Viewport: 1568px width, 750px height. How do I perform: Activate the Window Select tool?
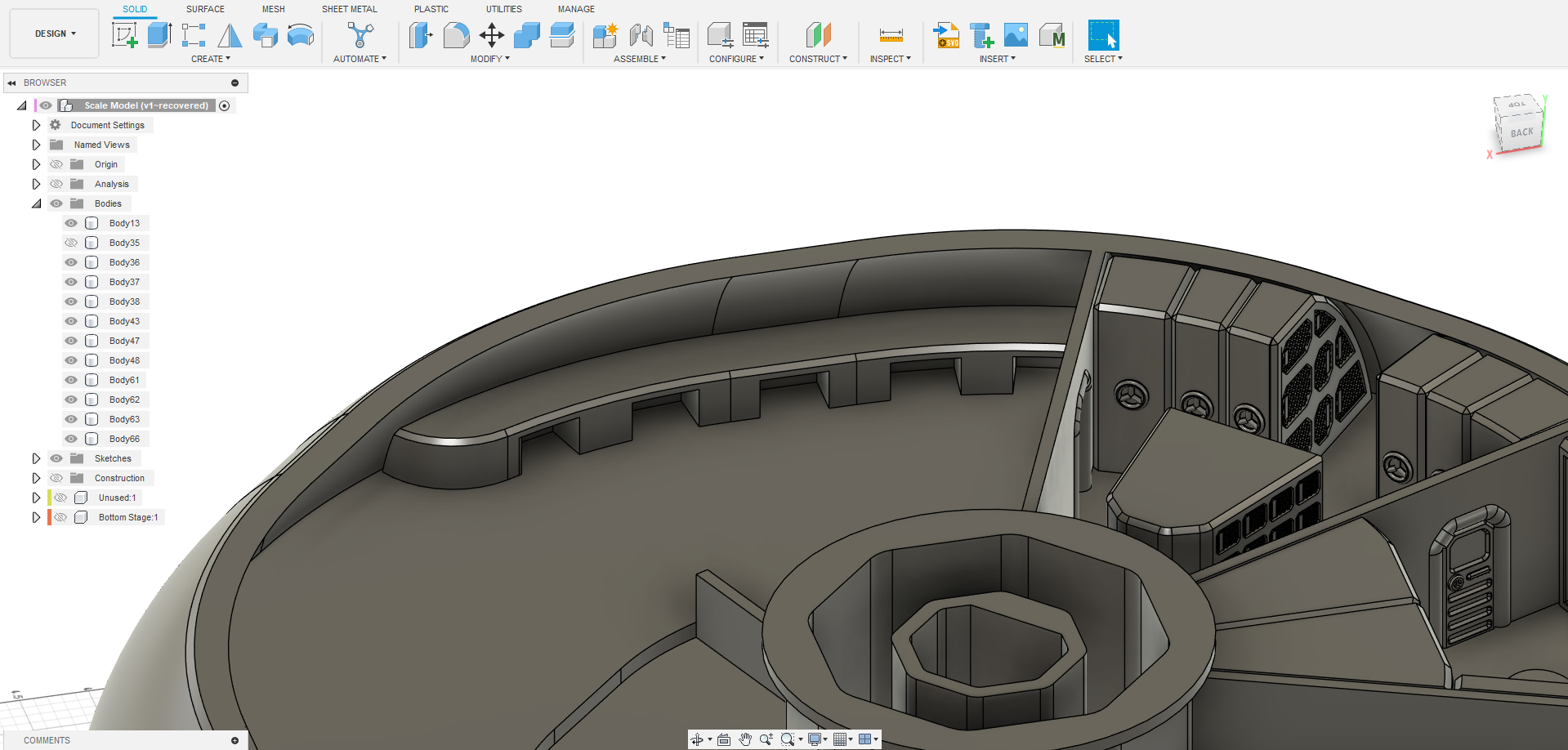click(x=1104, y=35)
